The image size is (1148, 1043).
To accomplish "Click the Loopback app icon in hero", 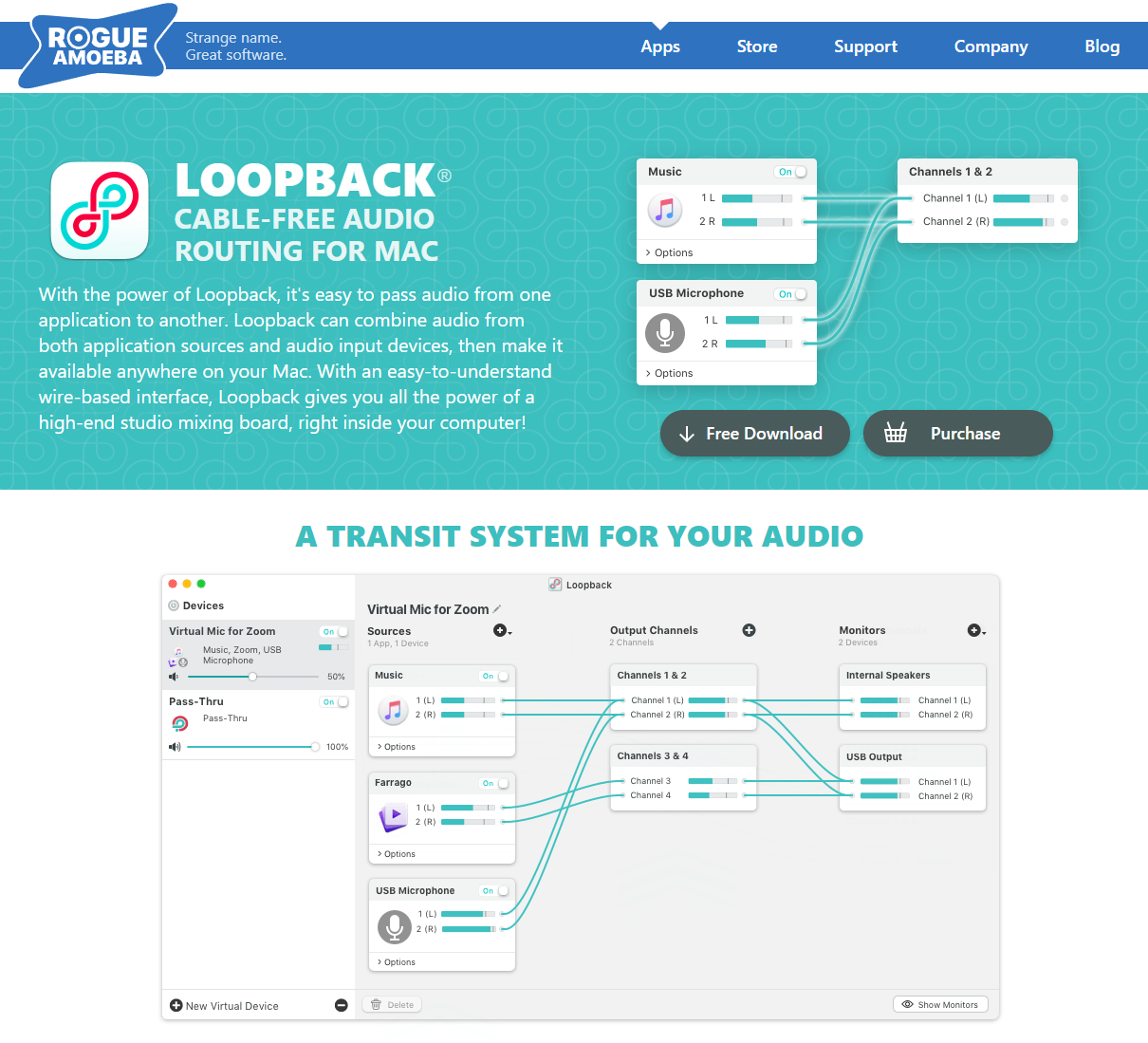I will pyautogui.click(x=100, y=210).
